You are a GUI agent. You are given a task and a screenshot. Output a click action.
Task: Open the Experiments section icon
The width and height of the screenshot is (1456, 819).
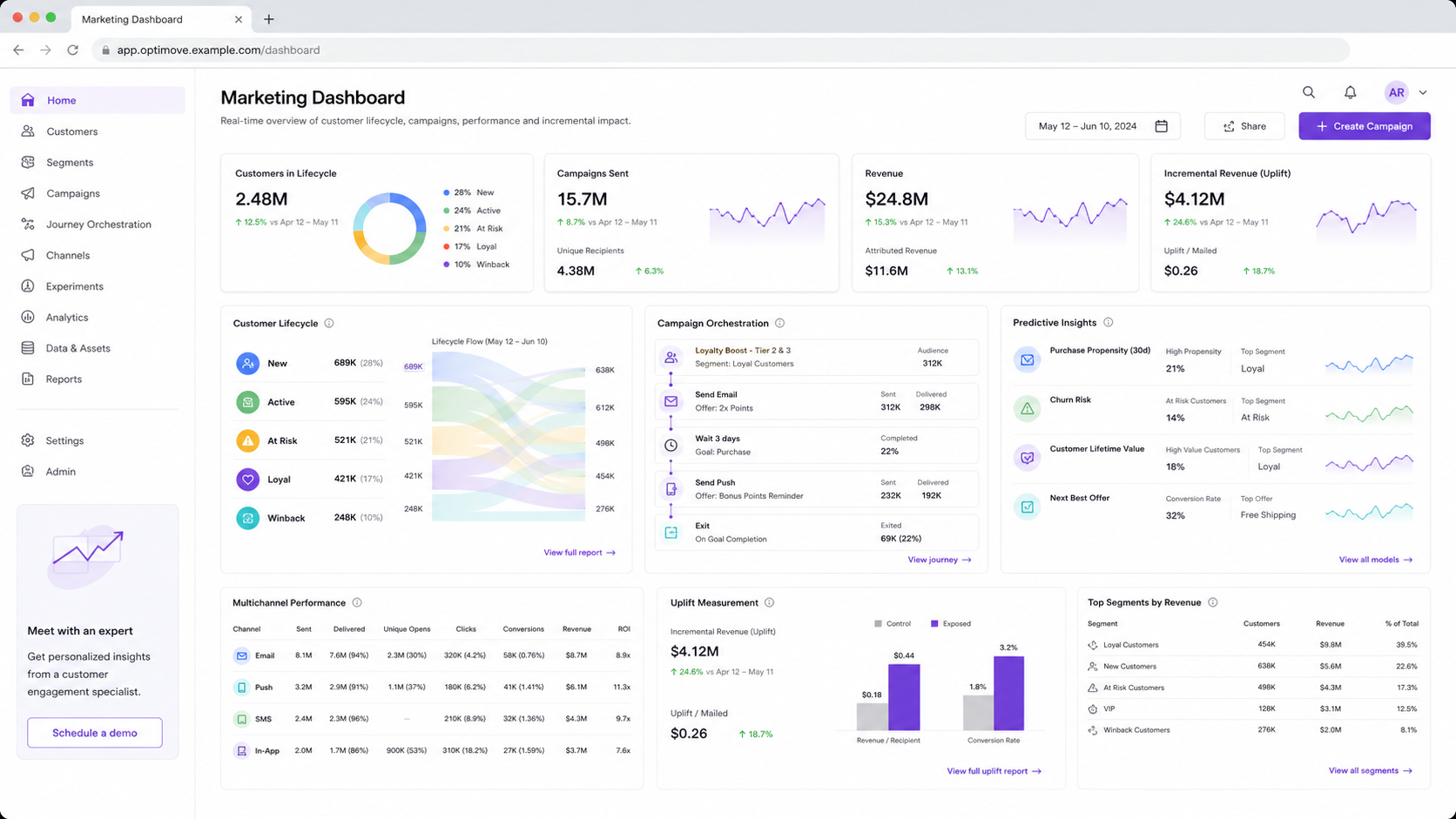[x=28, y=286]
